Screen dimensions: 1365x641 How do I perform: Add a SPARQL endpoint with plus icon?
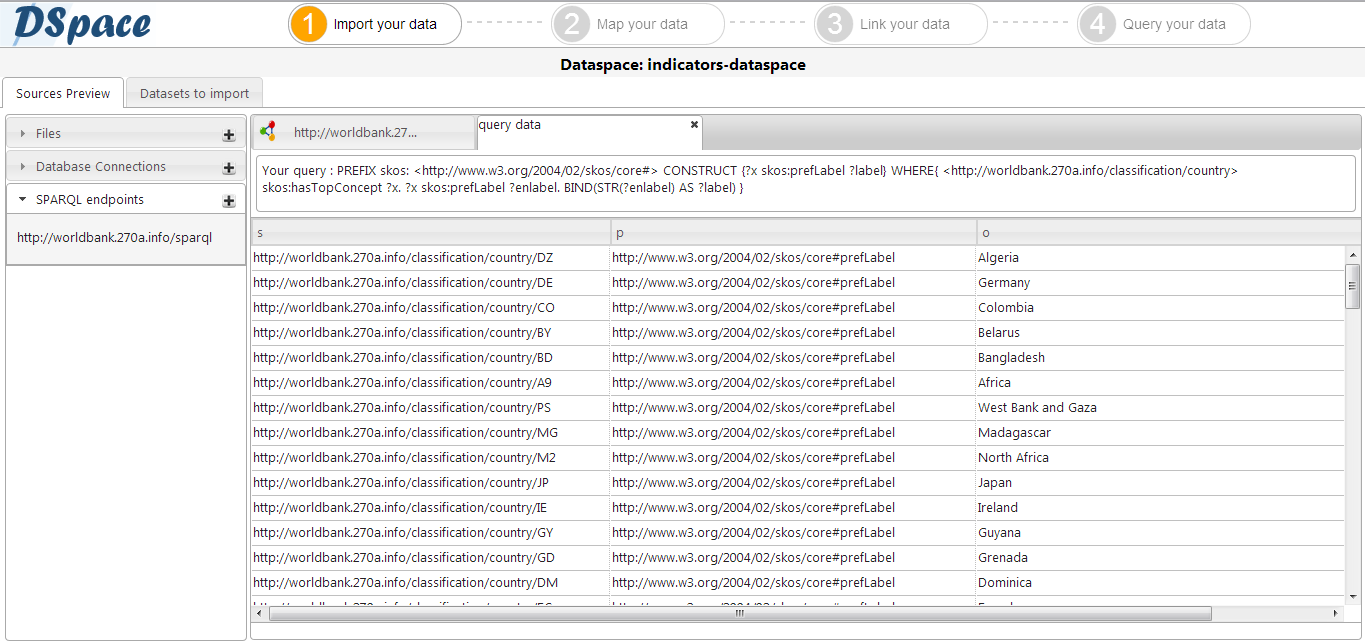(229, 201)
